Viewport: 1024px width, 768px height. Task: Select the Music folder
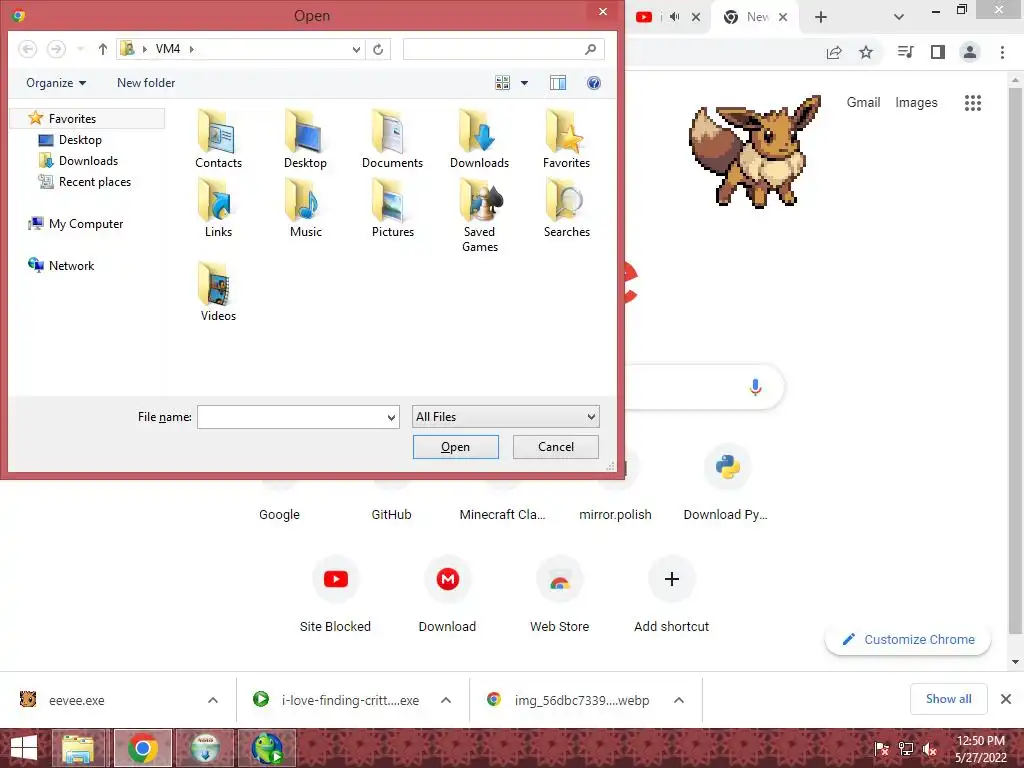pyautogui.click(x=305, y=208)
